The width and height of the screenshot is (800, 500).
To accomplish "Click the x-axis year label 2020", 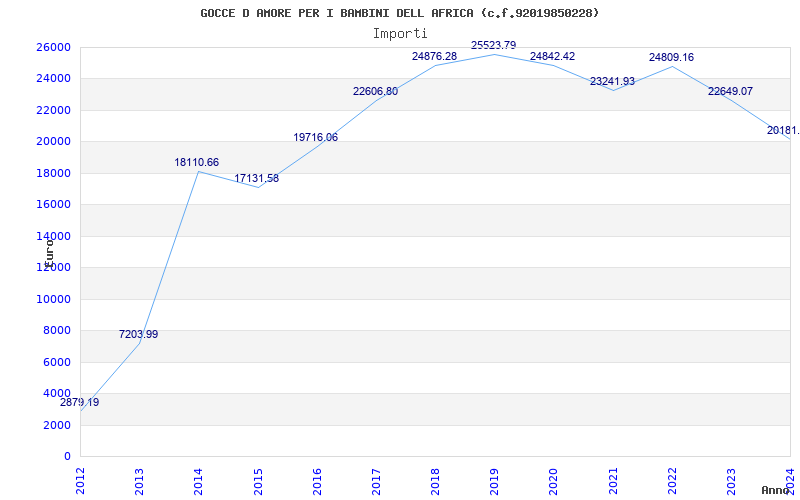I will [554, 481].
